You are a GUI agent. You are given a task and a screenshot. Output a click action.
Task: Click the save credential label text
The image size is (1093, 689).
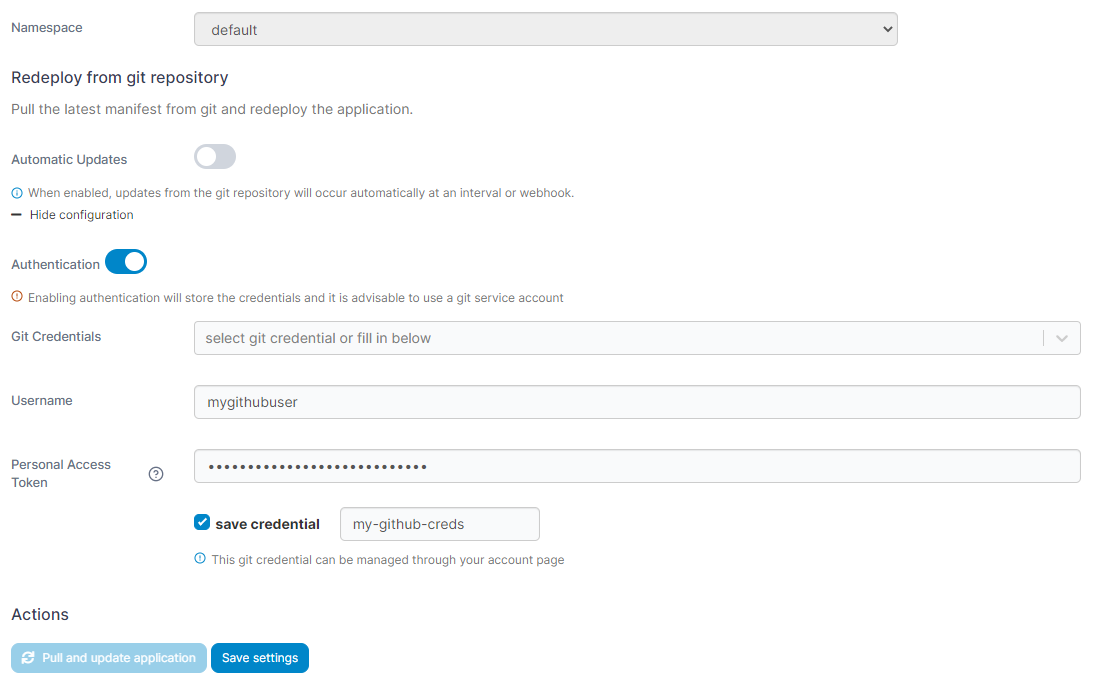[x=267, y=524]
